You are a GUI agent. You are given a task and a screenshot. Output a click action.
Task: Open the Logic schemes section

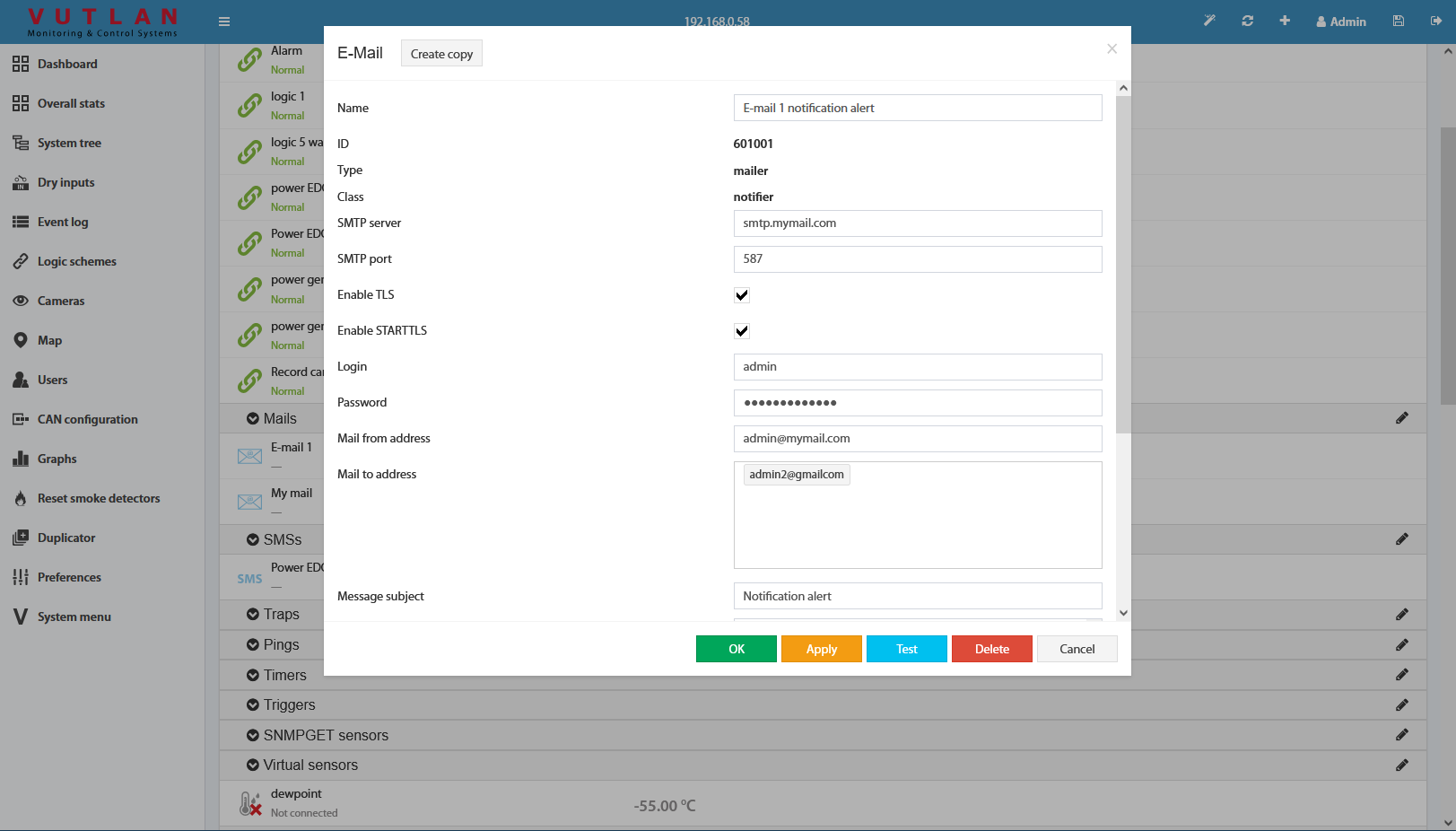(76, 261)
